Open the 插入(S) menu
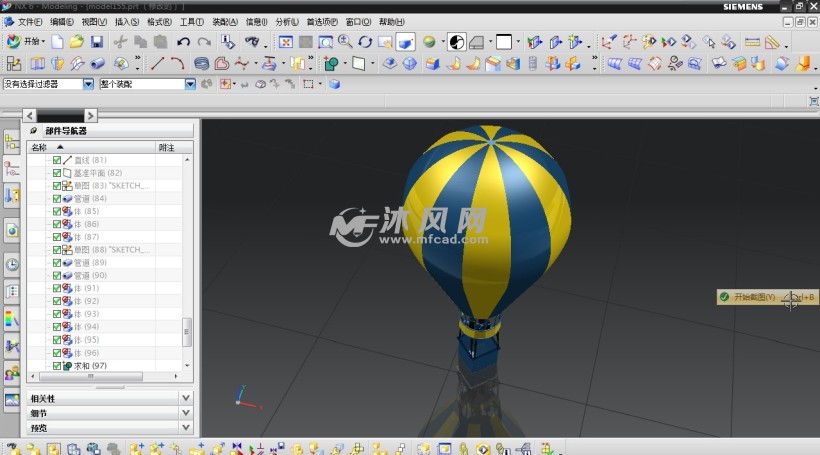The image size is (820, 455). (x=127, y=21)
